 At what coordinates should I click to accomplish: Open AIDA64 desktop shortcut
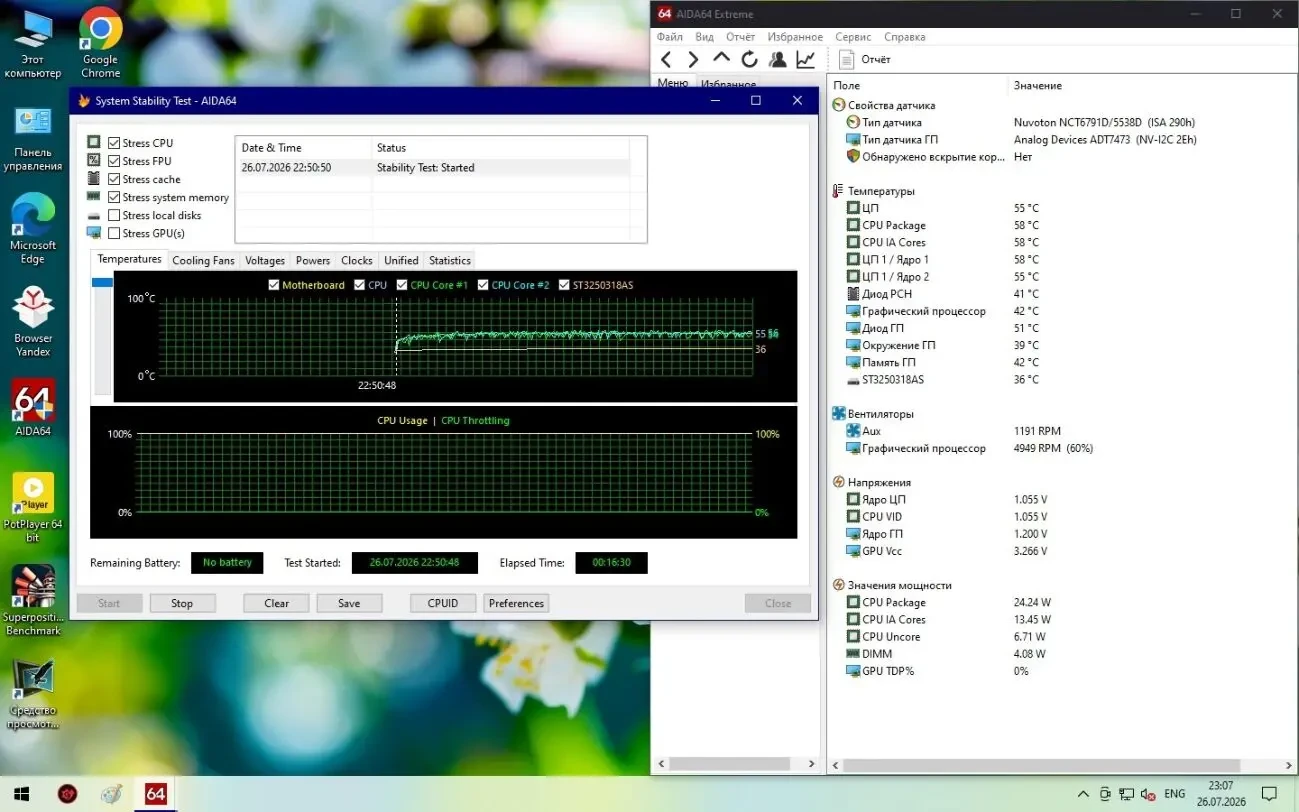(x=33, y=408)
